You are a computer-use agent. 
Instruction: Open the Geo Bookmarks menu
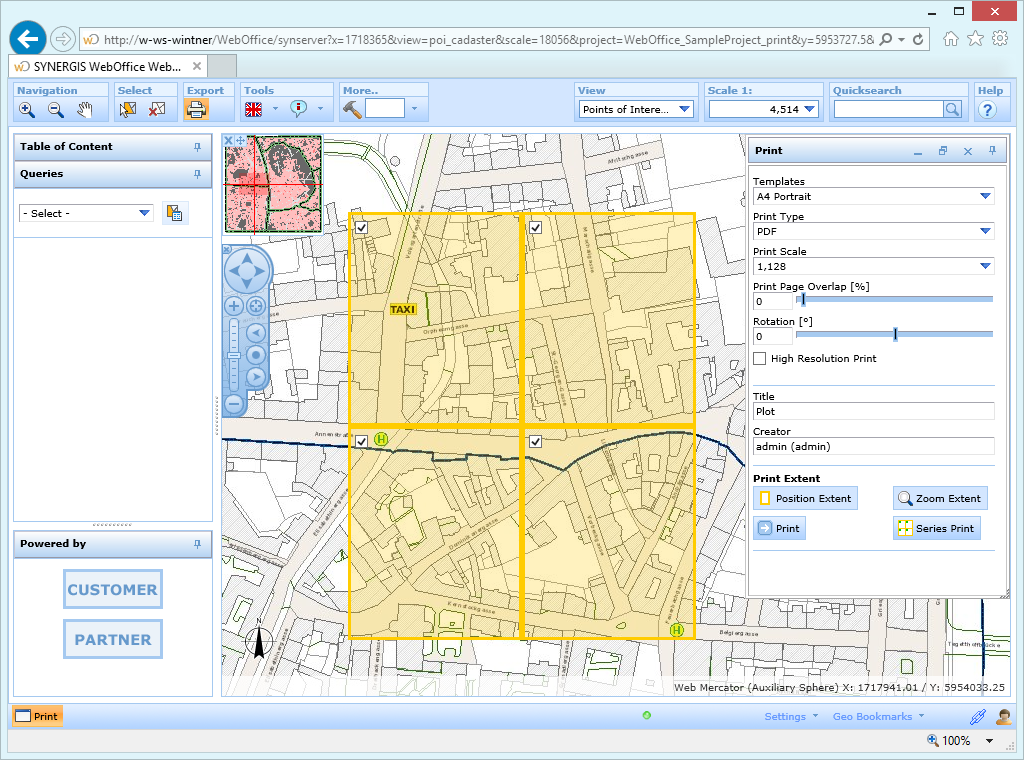pos(878,716)
